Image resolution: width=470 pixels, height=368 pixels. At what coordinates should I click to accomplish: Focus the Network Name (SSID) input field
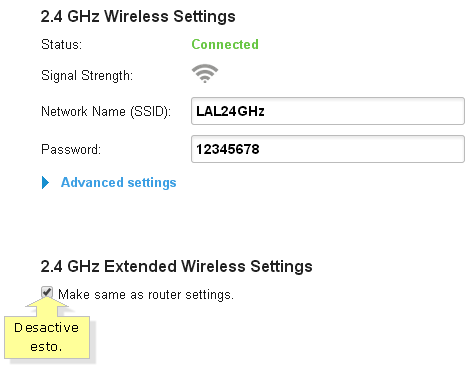pyautogui.click(x=328, y=111)
